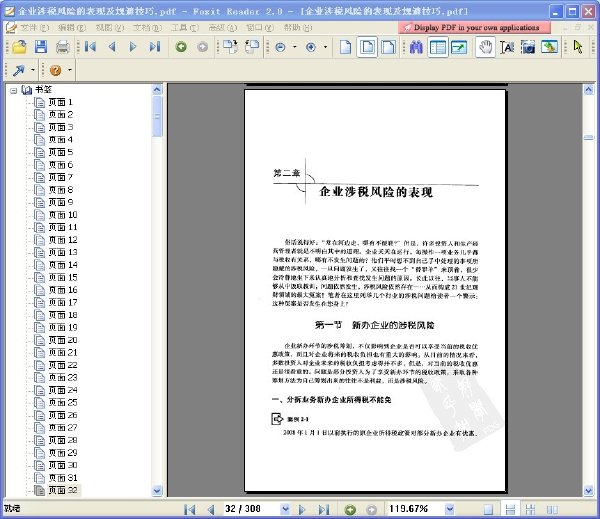Open the Edit menu
Viewport: 600px width, 519px height.
[72, 28]
